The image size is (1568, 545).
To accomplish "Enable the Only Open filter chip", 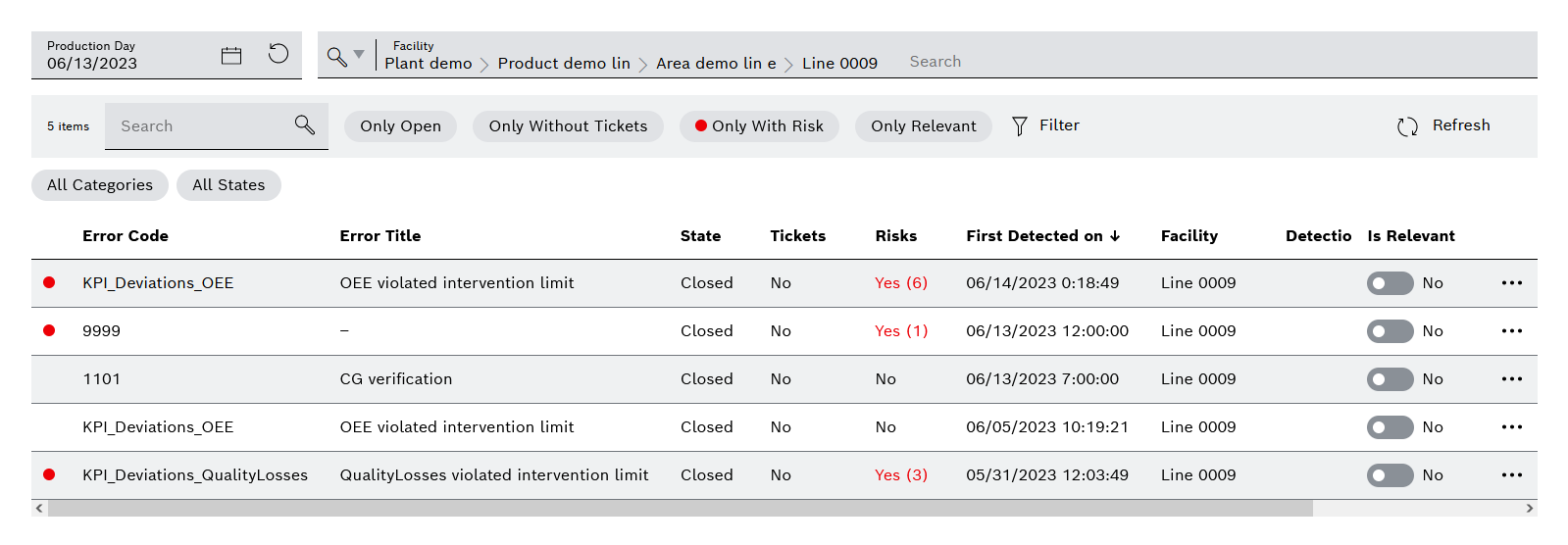I will 400,126.
